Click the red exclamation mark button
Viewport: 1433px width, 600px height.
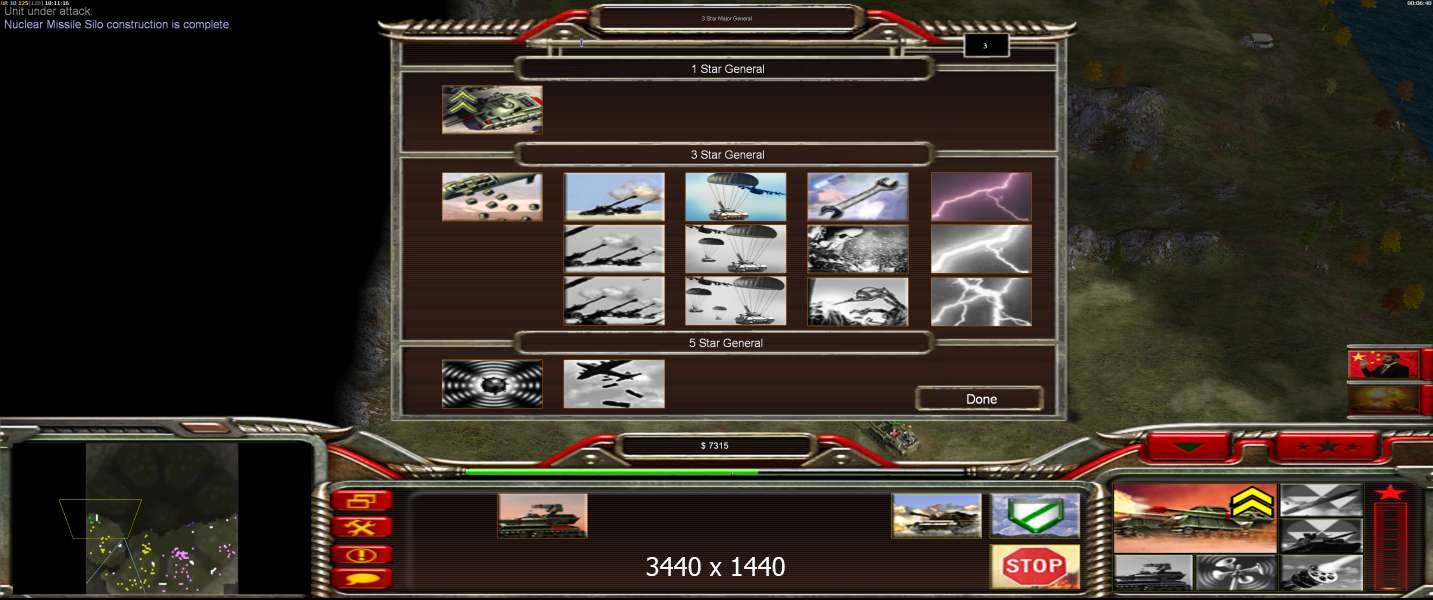coord(361,554)
